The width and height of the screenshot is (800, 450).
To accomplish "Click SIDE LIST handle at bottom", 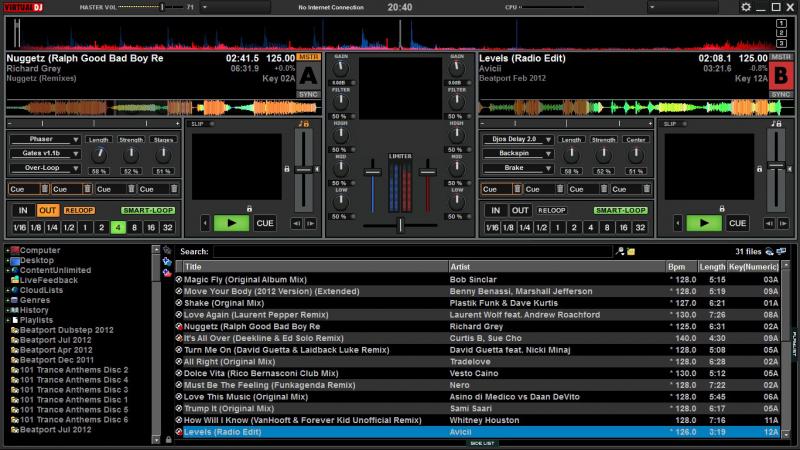I will click(482, 443).
